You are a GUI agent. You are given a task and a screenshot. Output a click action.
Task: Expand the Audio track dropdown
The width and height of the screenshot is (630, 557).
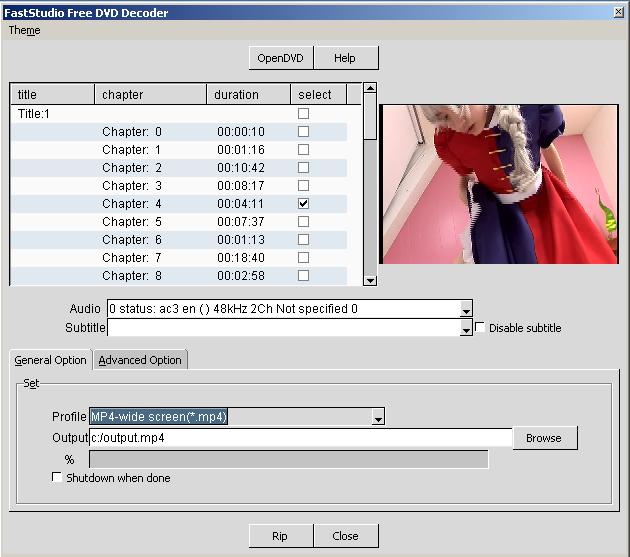[466, 309]
